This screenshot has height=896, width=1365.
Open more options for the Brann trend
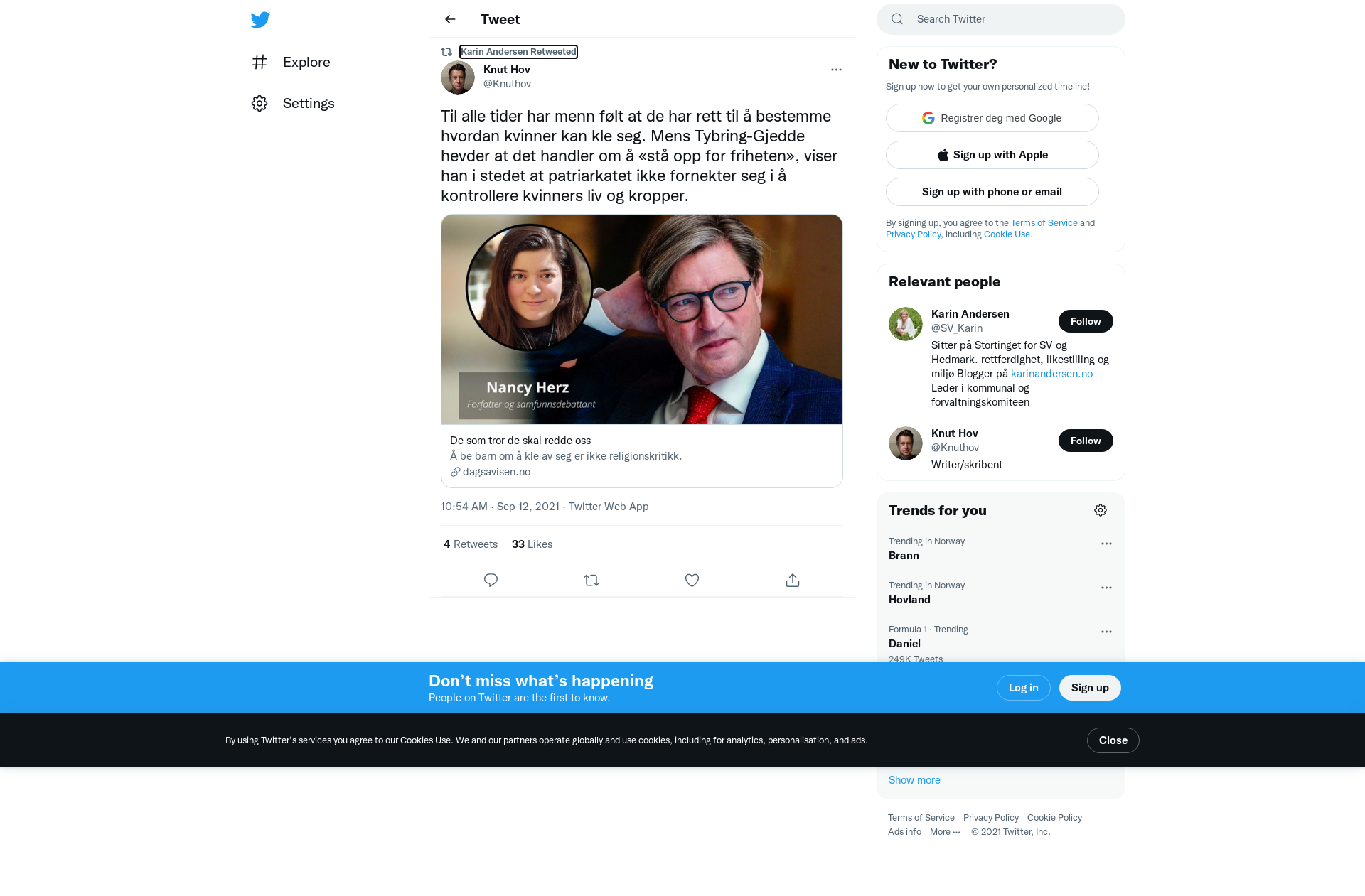point(1106,544)
